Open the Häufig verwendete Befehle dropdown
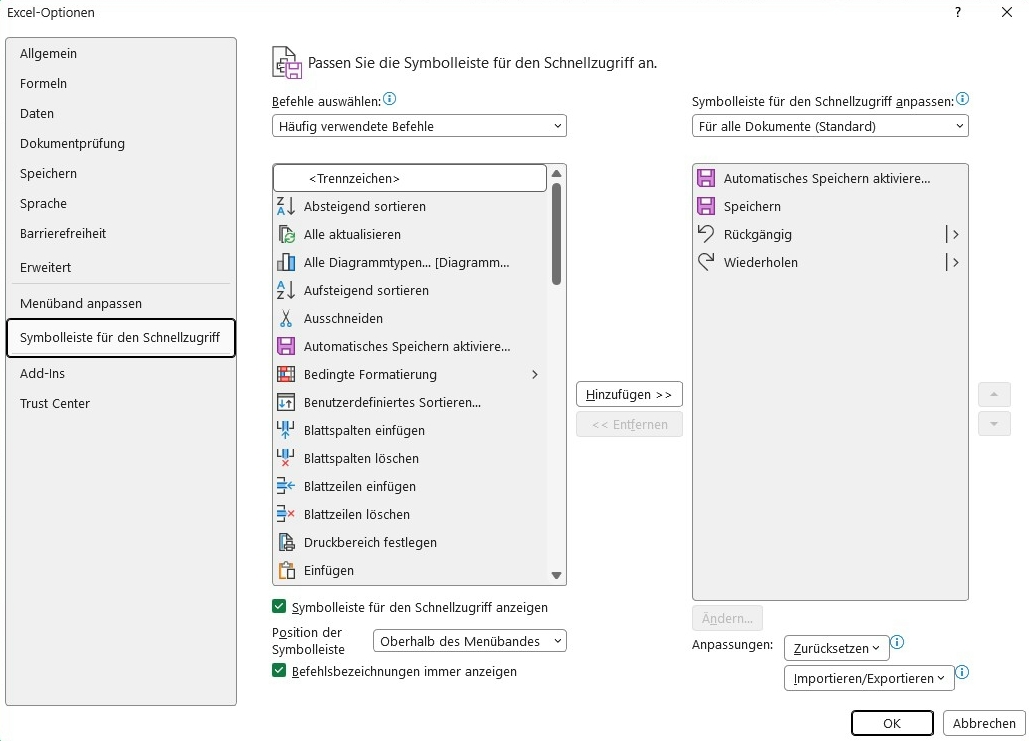 pyautogui.click(x=419, y=126)
